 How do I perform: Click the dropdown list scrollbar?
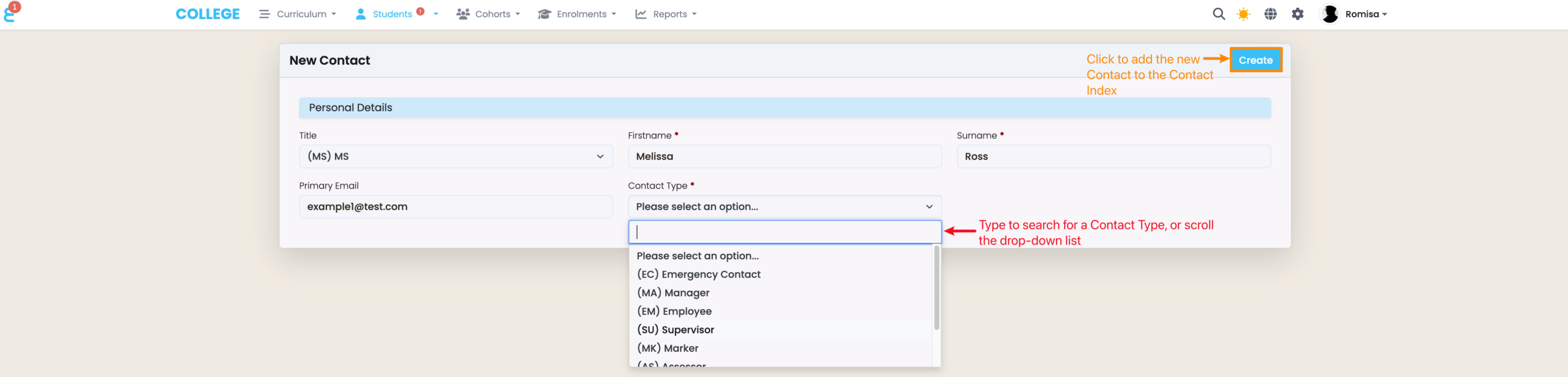(x=936, y=288)
